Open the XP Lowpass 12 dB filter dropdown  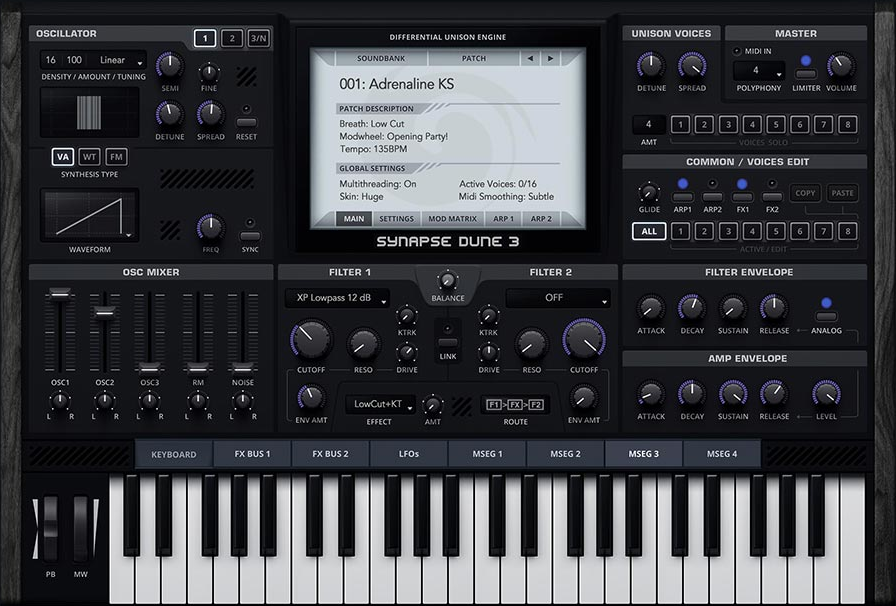pyautogui.click(x=337, y=298)
